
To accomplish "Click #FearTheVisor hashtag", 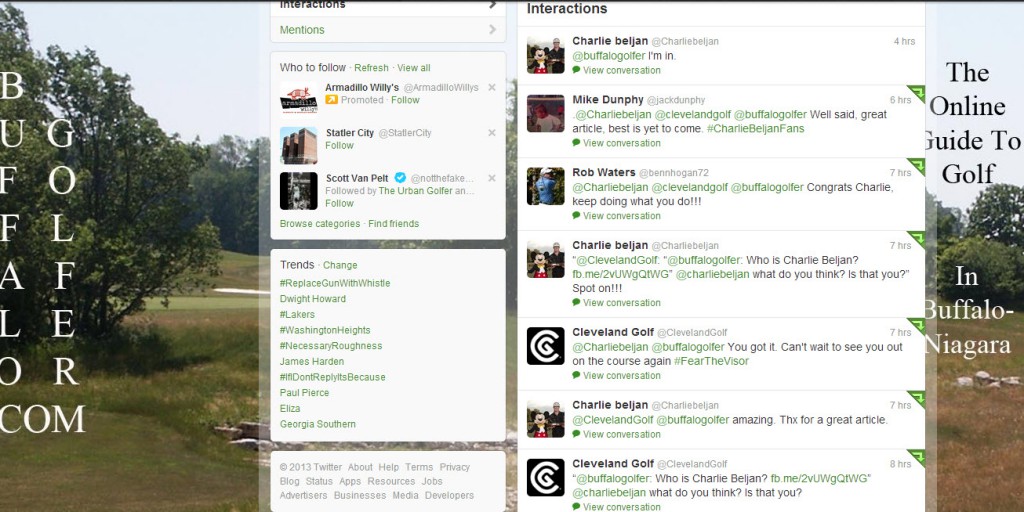I will click(711, 361).
